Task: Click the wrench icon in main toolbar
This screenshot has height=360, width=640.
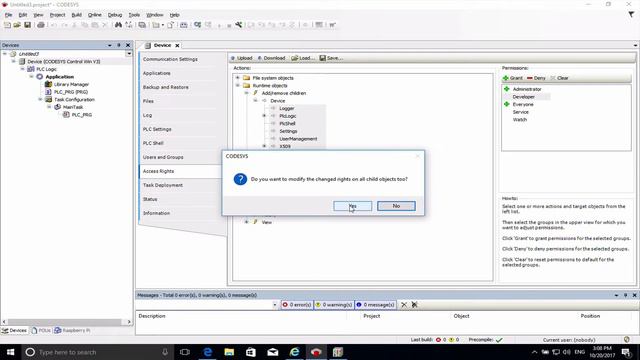Action: pyautogui.click(x=239, y=25)
